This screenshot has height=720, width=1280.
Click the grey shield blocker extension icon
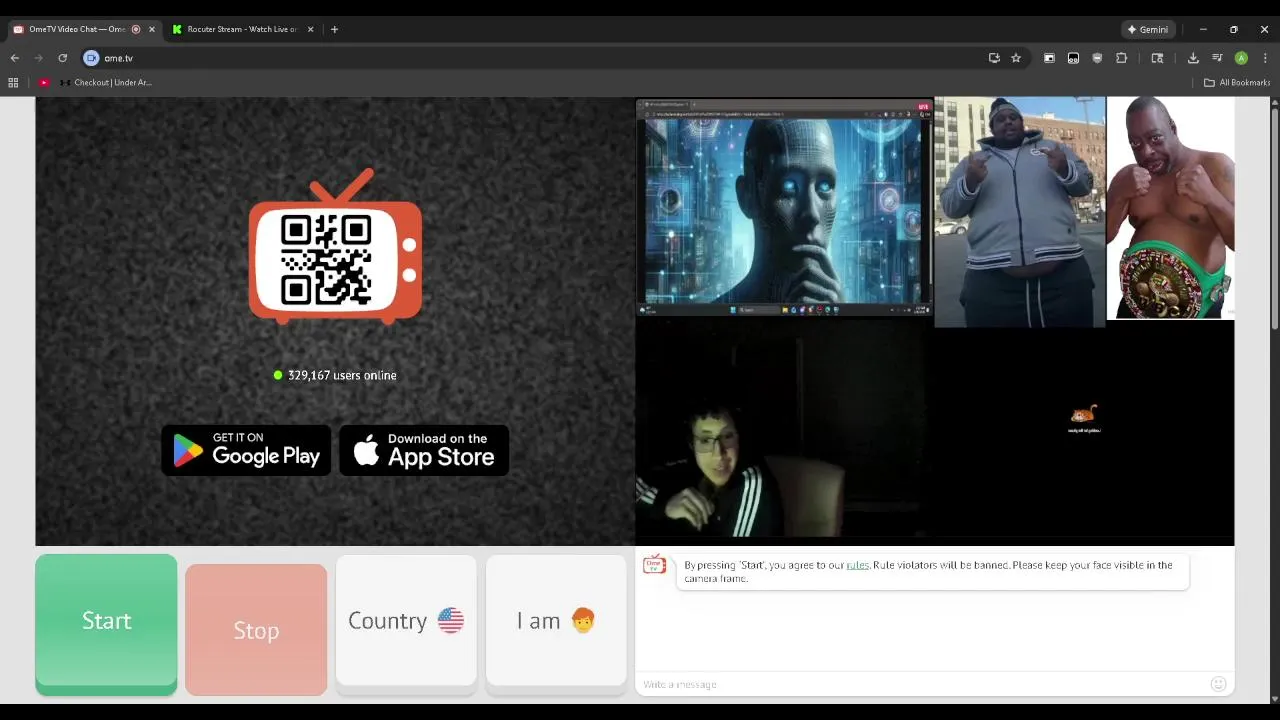[1097, 58]
